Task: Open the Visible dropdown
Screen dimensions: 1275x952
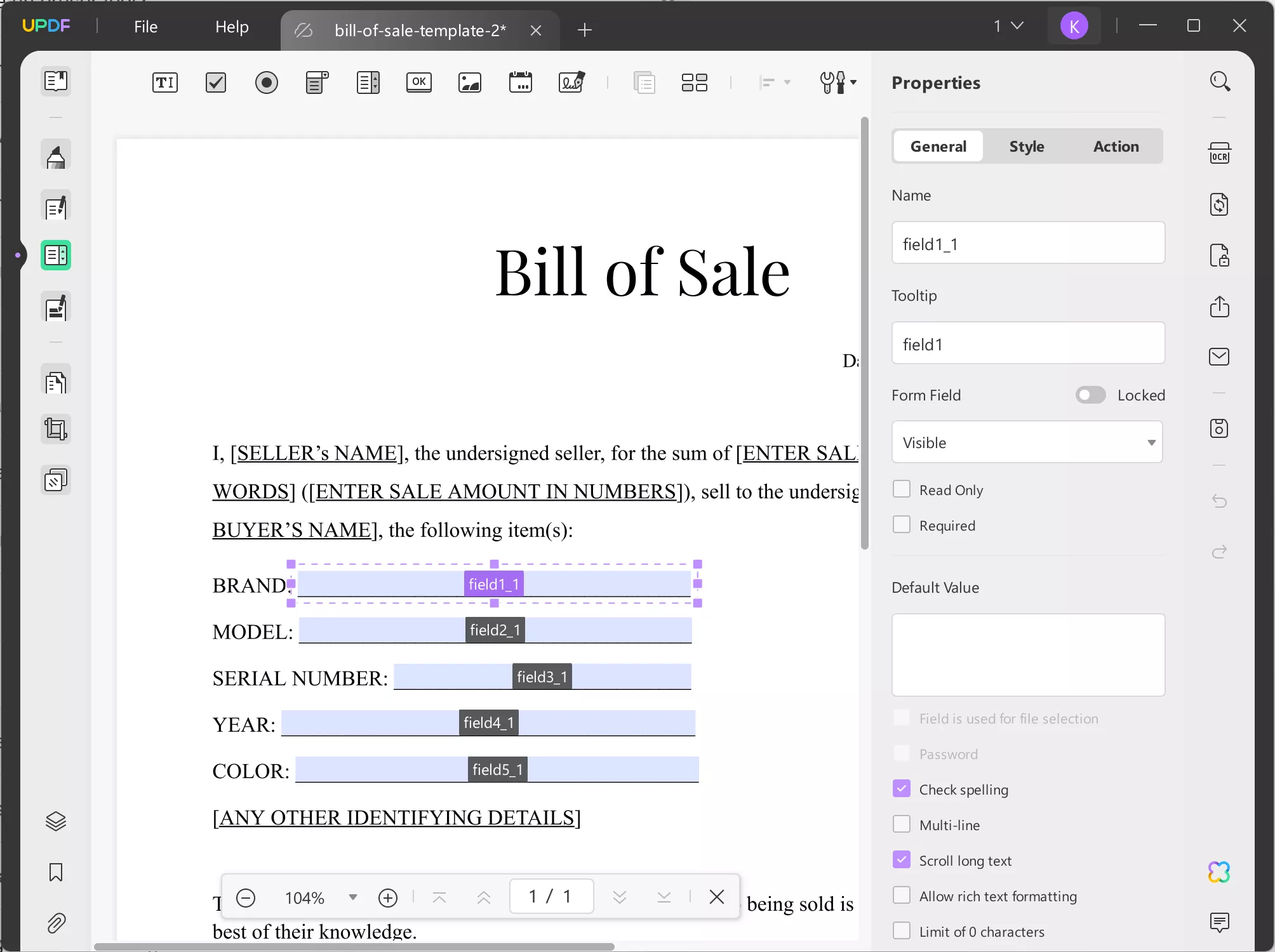Action: pos(1027,442)
